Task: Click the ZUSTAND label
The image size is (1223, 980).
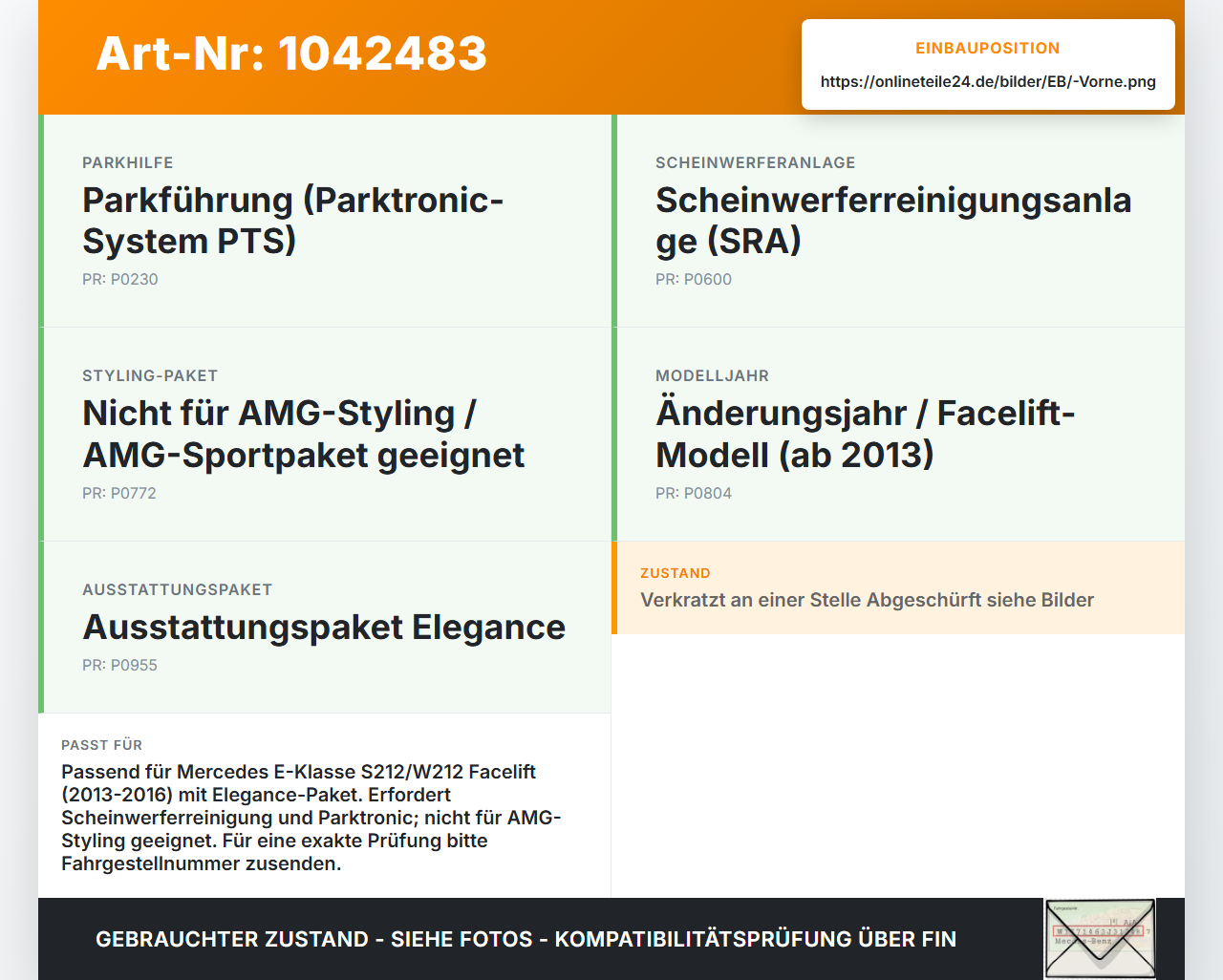Action: pos(676,574)
